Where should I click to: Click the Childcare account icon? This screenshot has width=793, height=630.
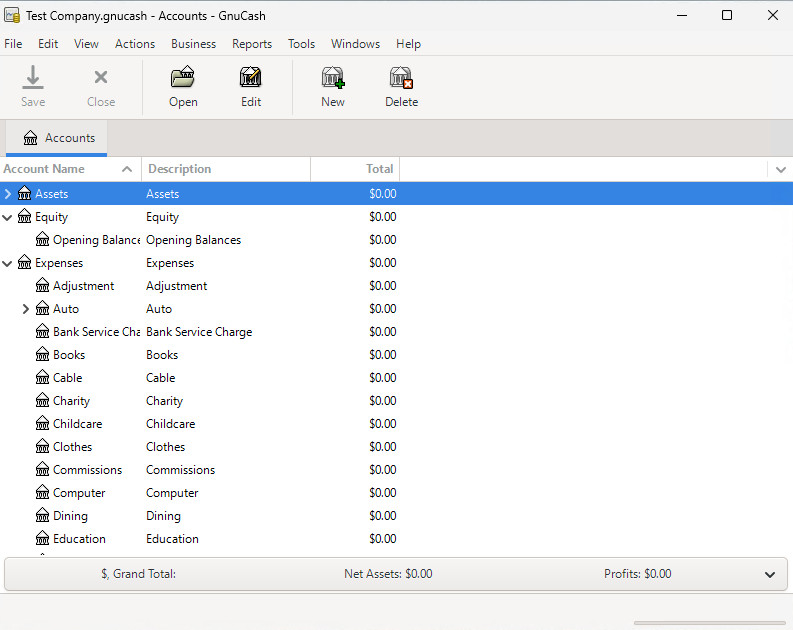(x=42, y=423)
